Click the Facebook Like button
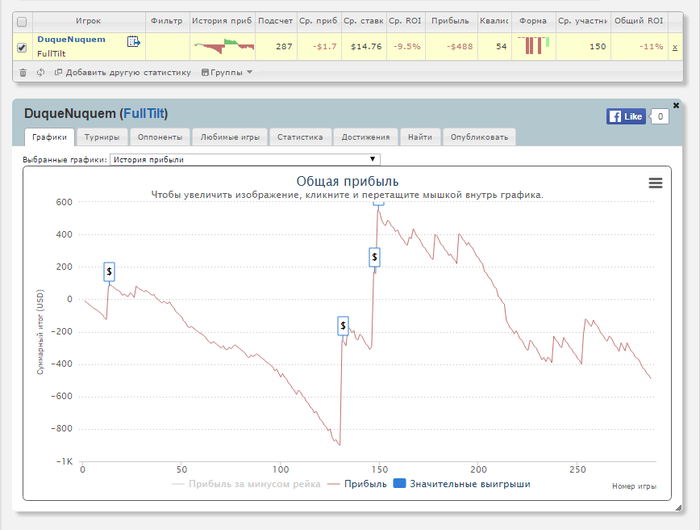Screen dimensions: 700x530 [x=626, y=117]
